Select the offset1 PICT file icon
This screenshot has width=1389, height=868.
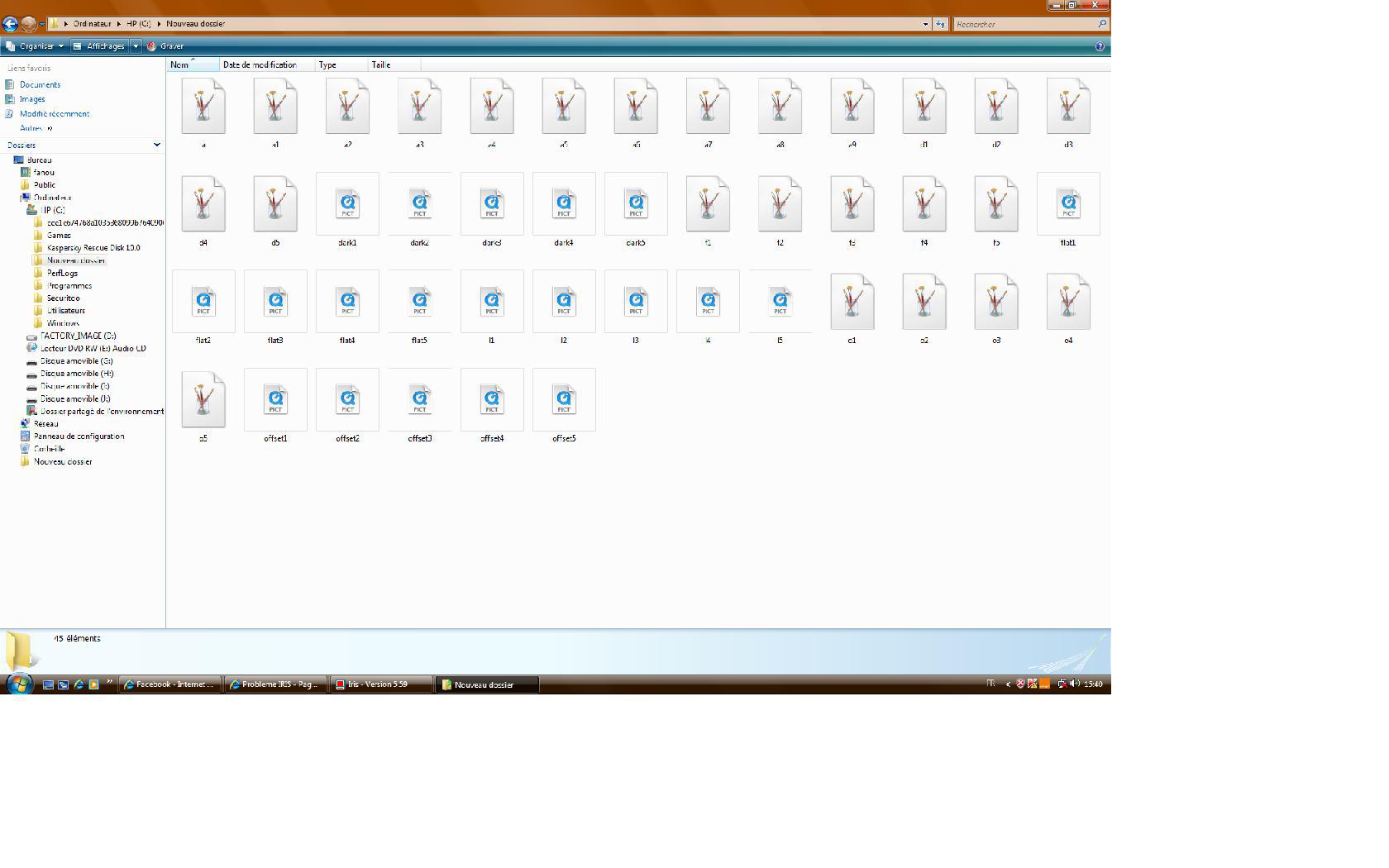coord(275,399)
